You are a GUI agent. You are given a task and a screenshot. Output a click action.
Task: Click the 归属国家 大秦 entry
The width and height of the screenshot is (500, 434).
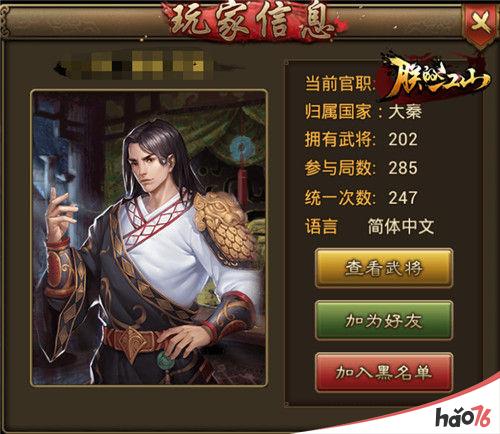pos(363,112)
